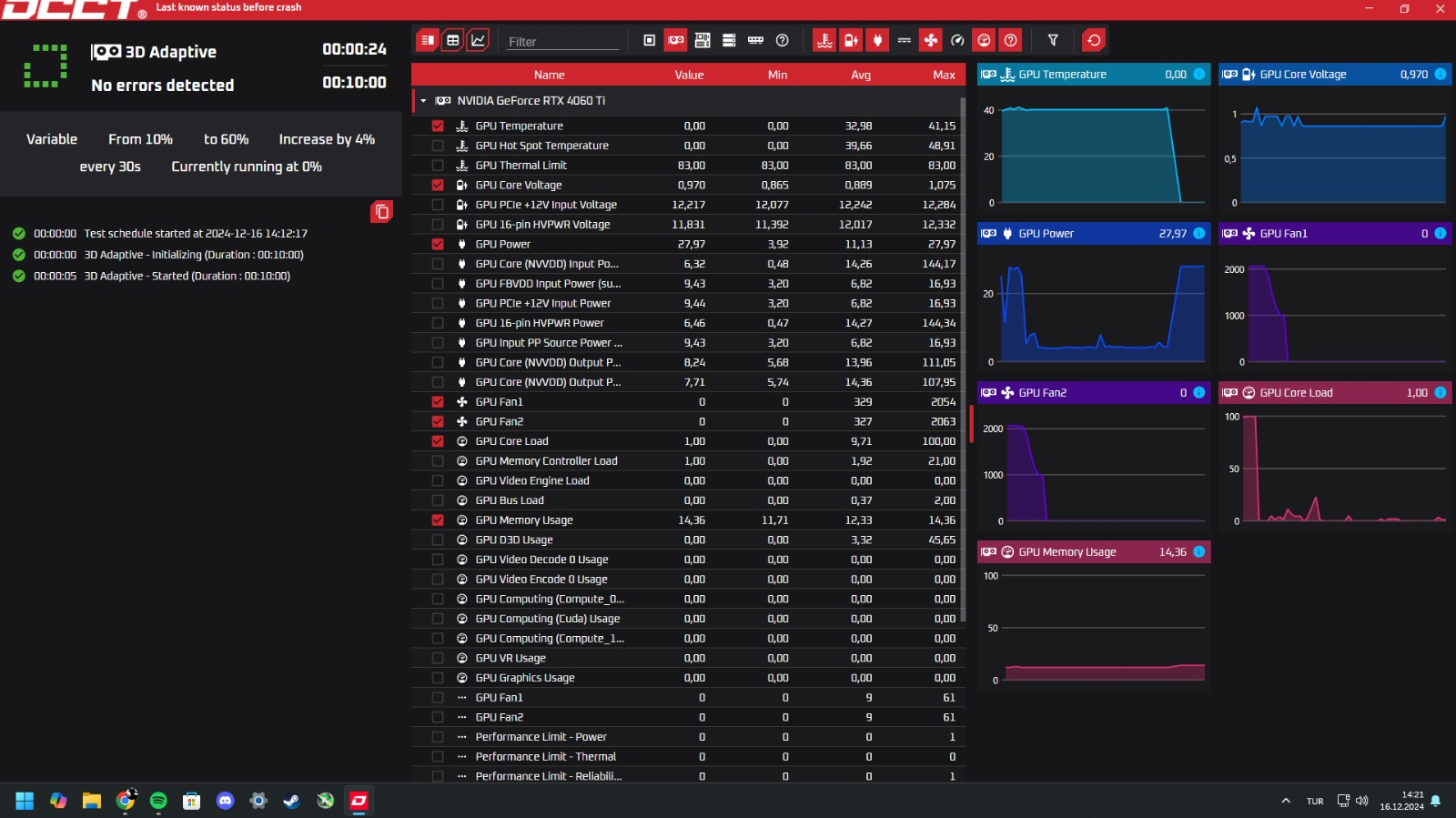Open the funnel filter options

click(x=1053, y=40)
